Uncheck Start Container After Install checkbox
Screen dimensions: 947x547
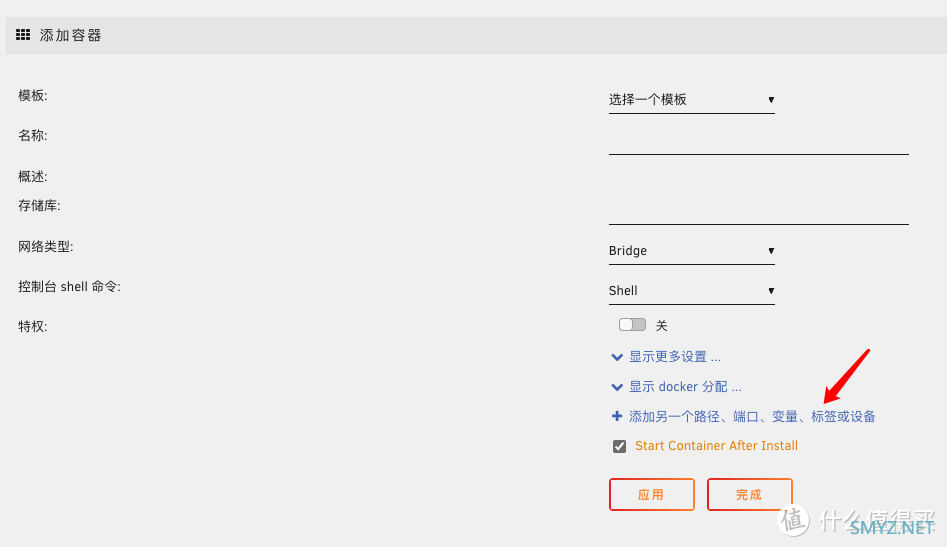[x=619, y=446]
